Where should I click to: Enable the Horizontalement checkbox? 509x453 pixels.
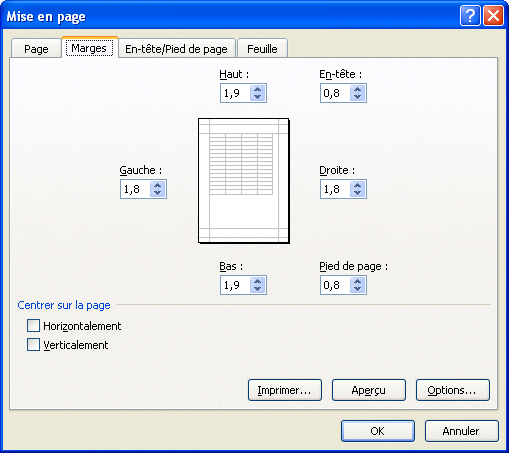[x=33, y=326]
